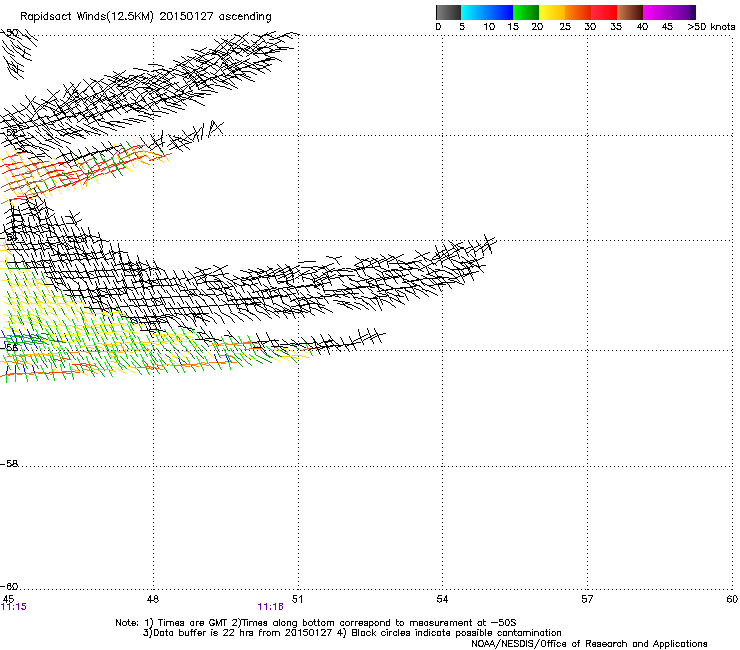Click the orange 25-30 knots legend segment
This screenshot has height=650, width=740.
pos(578,12)
